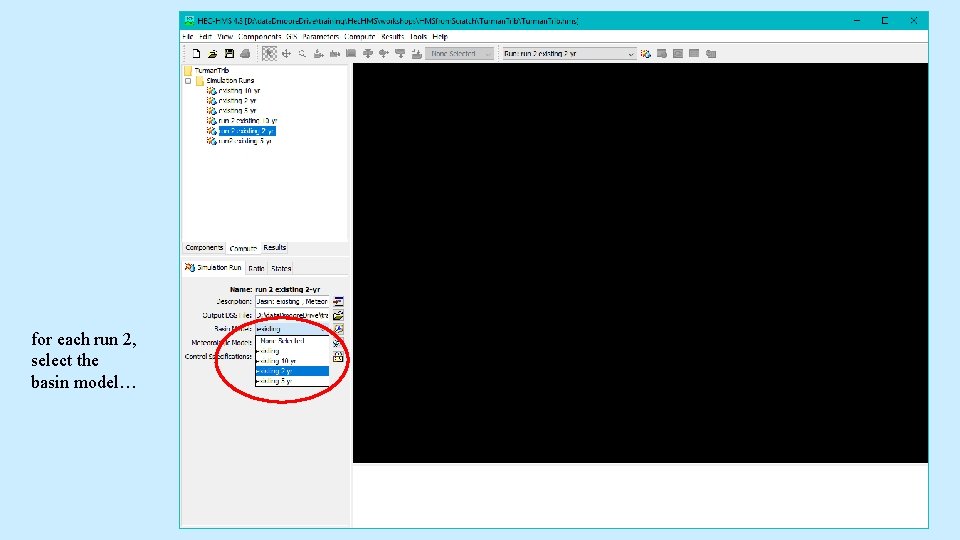Open the Results menu

click(392, 37)
